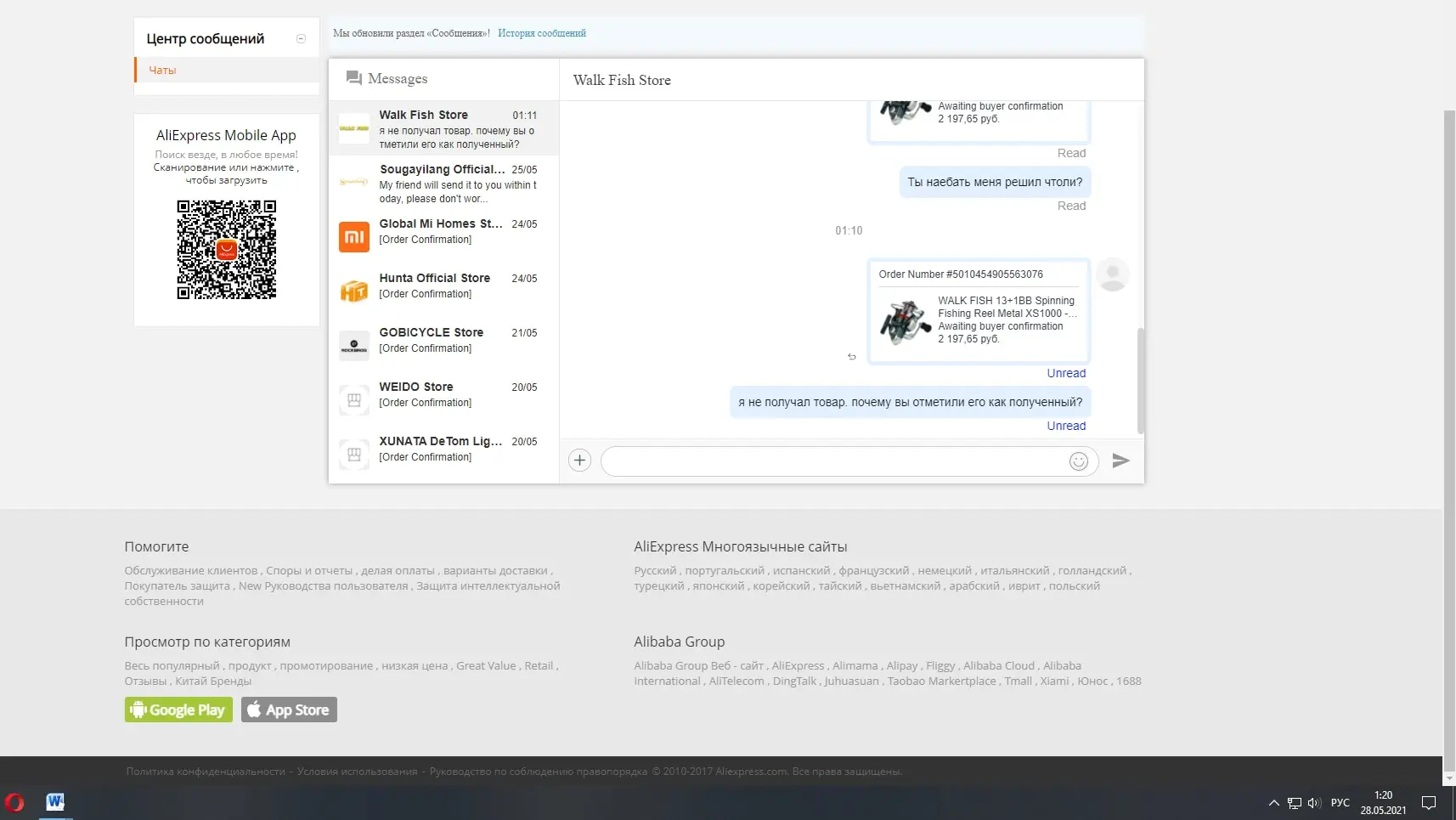Viewport: 1456px width, 820px height.
Task: Open Google Play download button
Action: point(178,710)
